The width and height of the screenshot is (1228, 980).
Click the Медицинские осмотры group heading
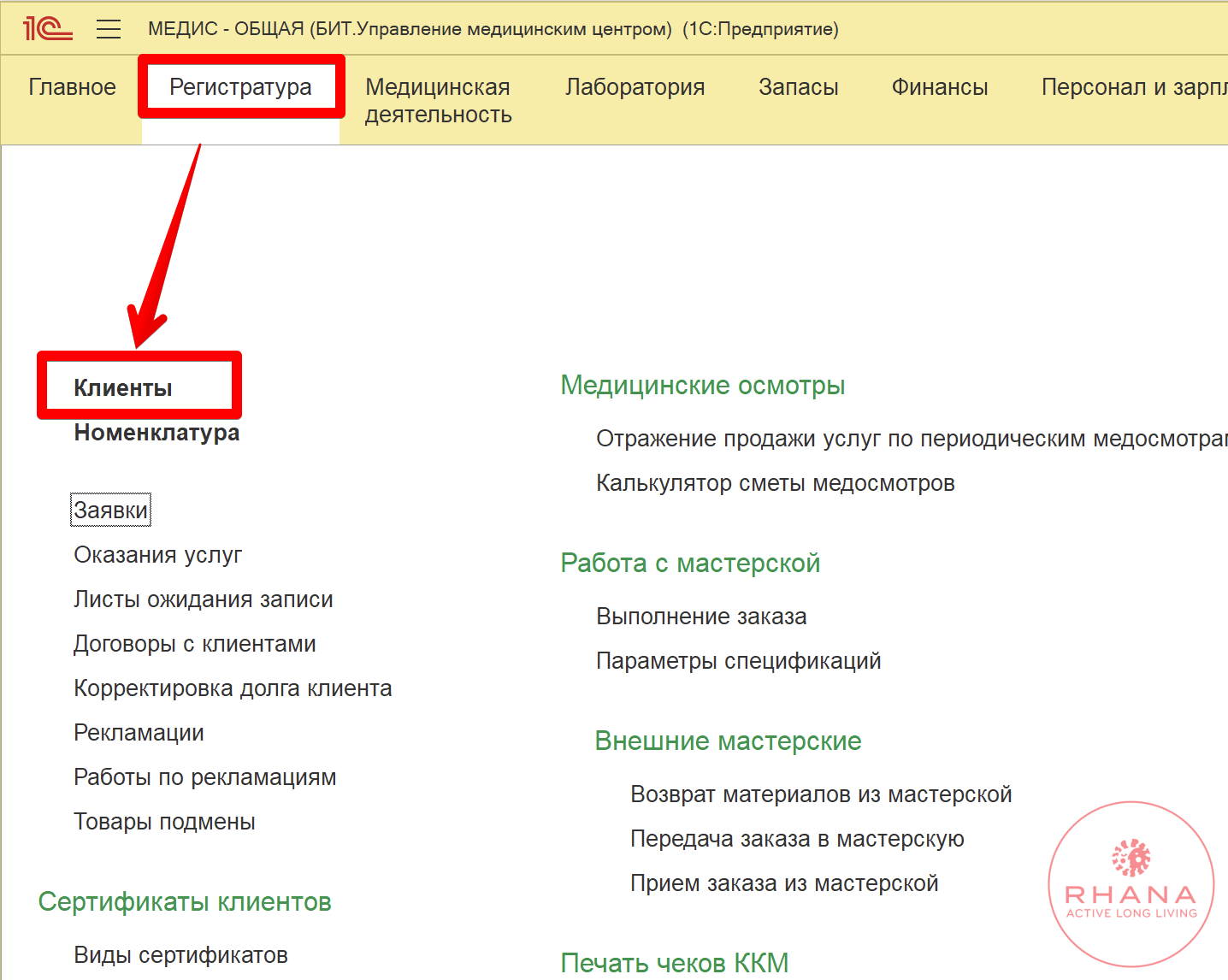click(x=703, y=386)
